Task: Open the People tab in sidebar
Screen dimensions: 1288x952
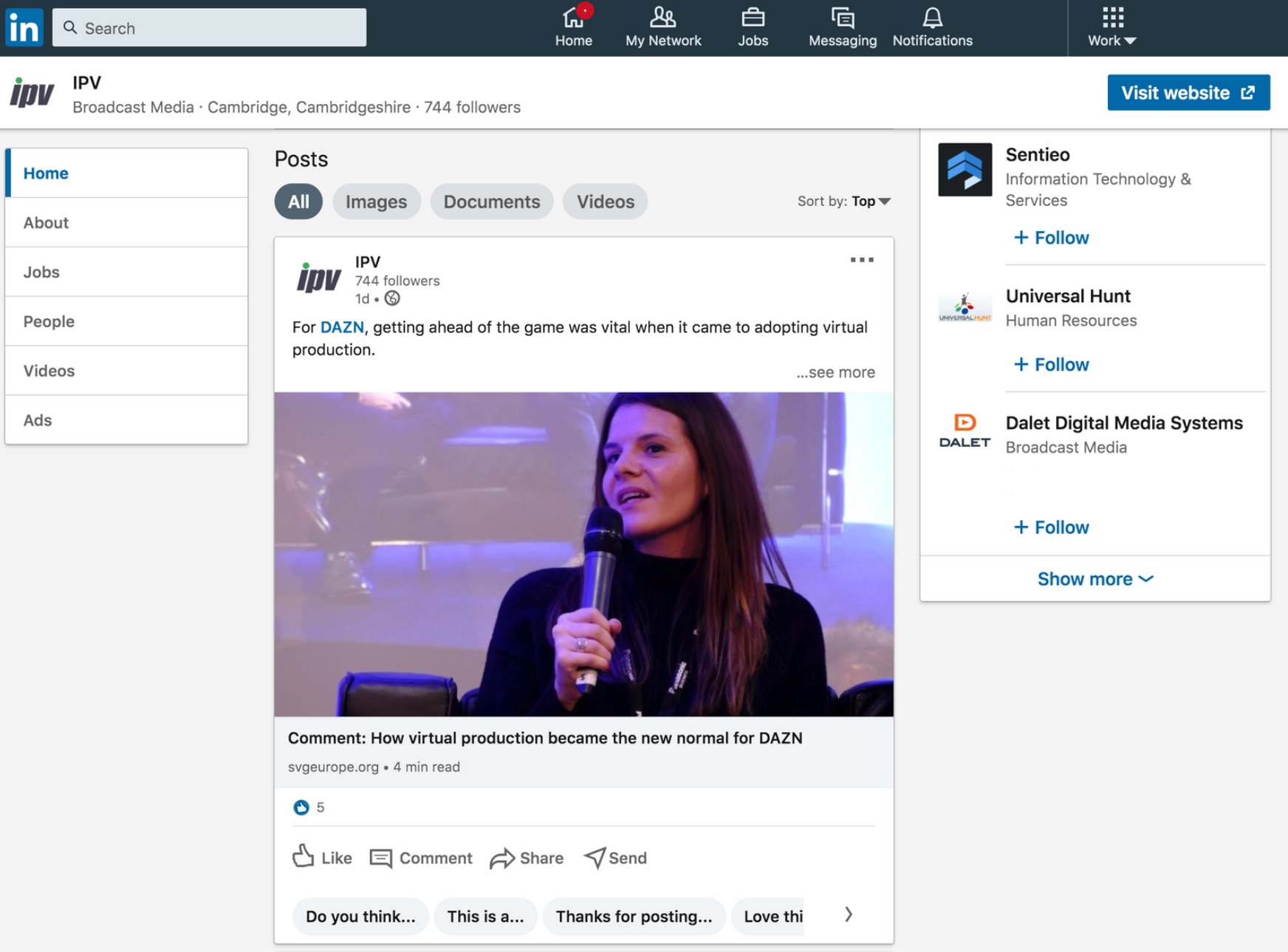Action: click(49, 321)
